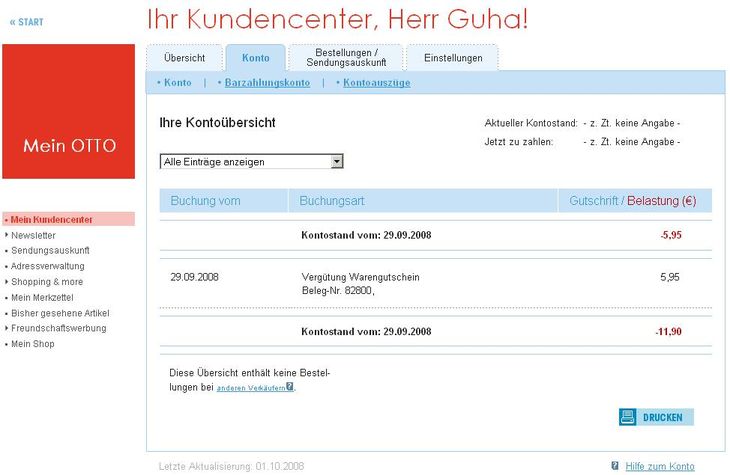Return via the « START link

27,21
